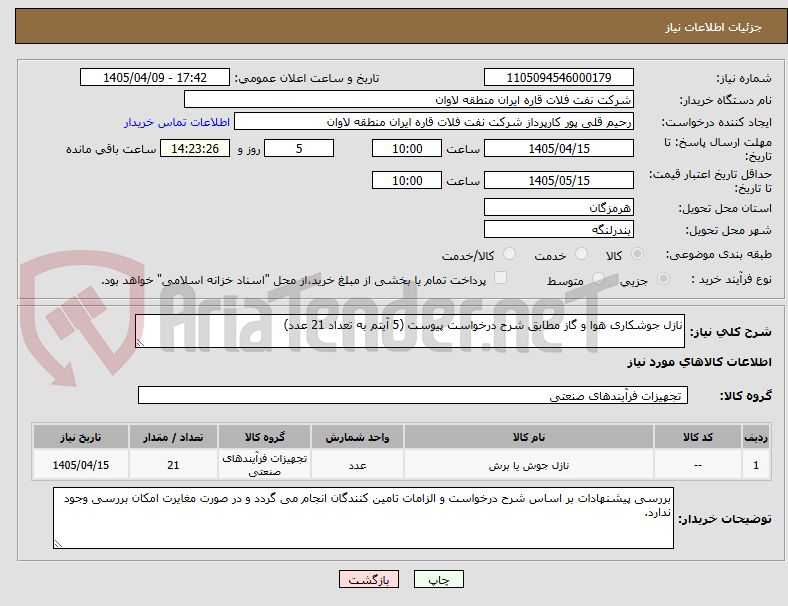Click the جزئیات اطلاعات نیاز page heading

[x=714, y=27]
